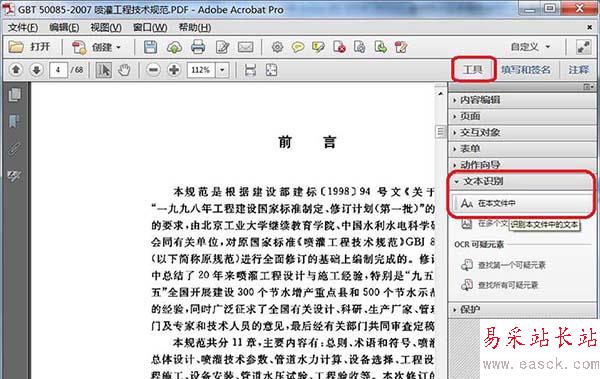This screenshot has height=379, width=600.
Task: Select the text selection cursor tool
Action: pyautogui.click(x=104, y=70)
